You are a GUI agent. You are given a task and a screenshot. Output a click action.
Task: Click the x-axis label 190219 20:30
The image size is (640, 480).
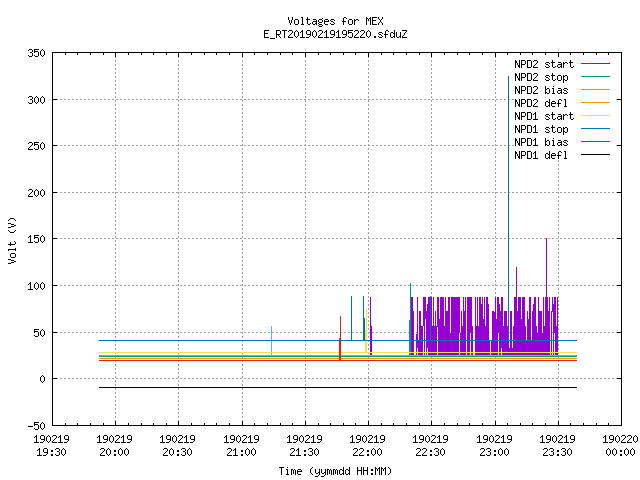click(x=178, y=446)
